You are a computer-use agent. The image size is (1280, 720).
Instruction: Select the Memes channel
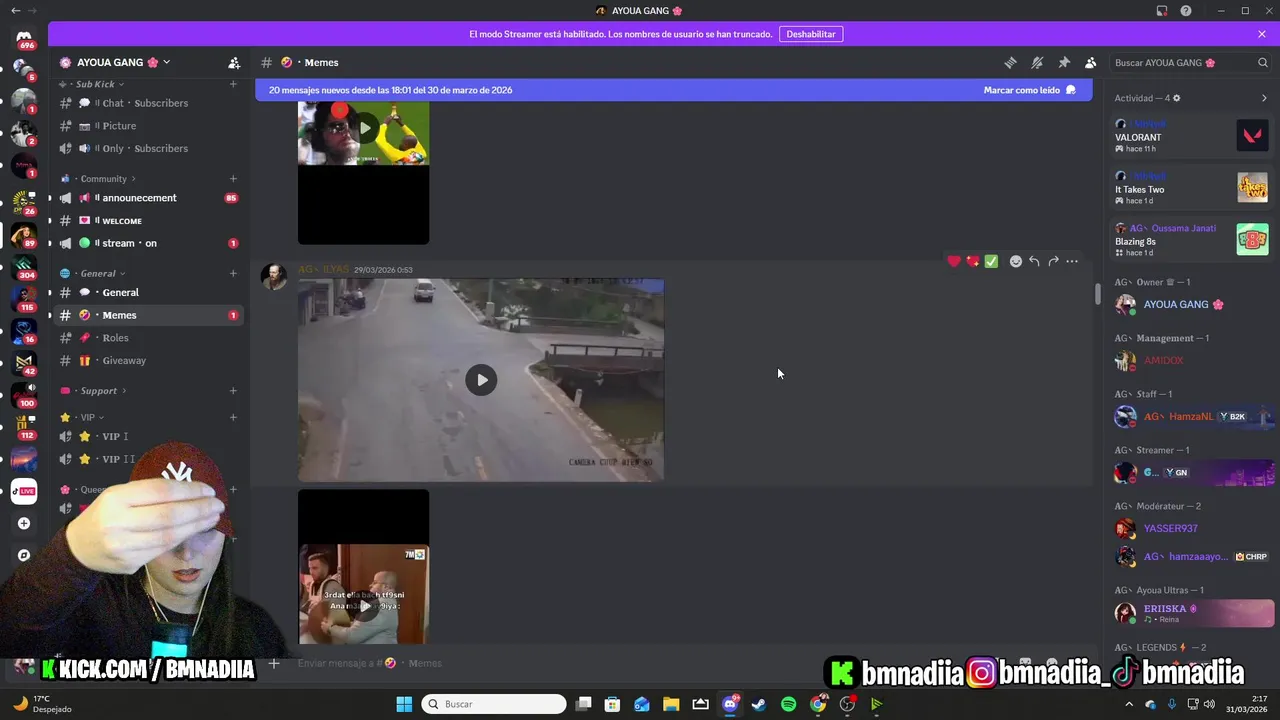[148, 315]
